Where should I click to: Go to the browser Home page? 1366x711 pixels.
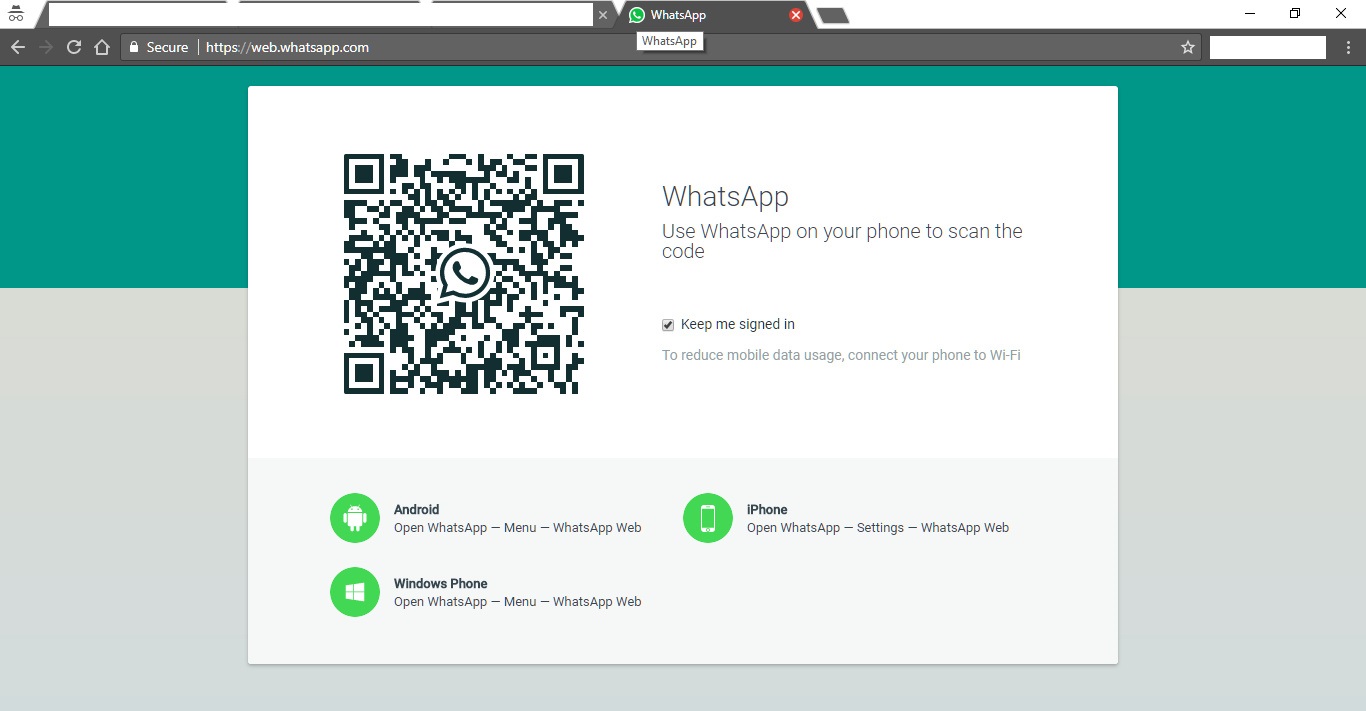(x=101, y=47)
